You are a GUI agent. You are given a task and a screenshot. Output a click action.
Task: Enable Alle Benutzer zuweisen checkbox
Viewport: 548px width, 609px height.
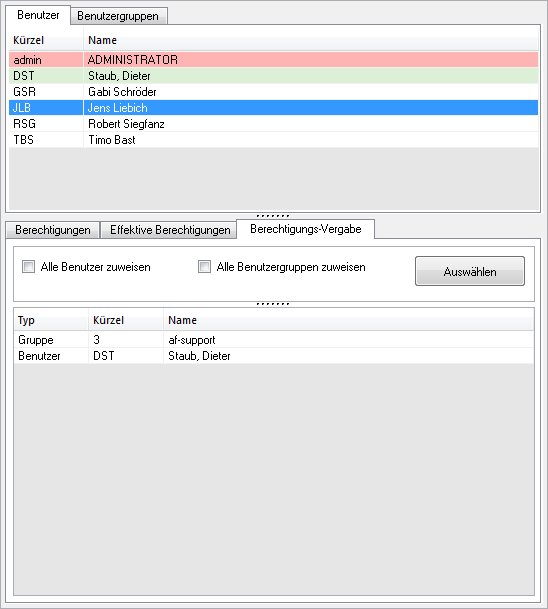point(28,267)
